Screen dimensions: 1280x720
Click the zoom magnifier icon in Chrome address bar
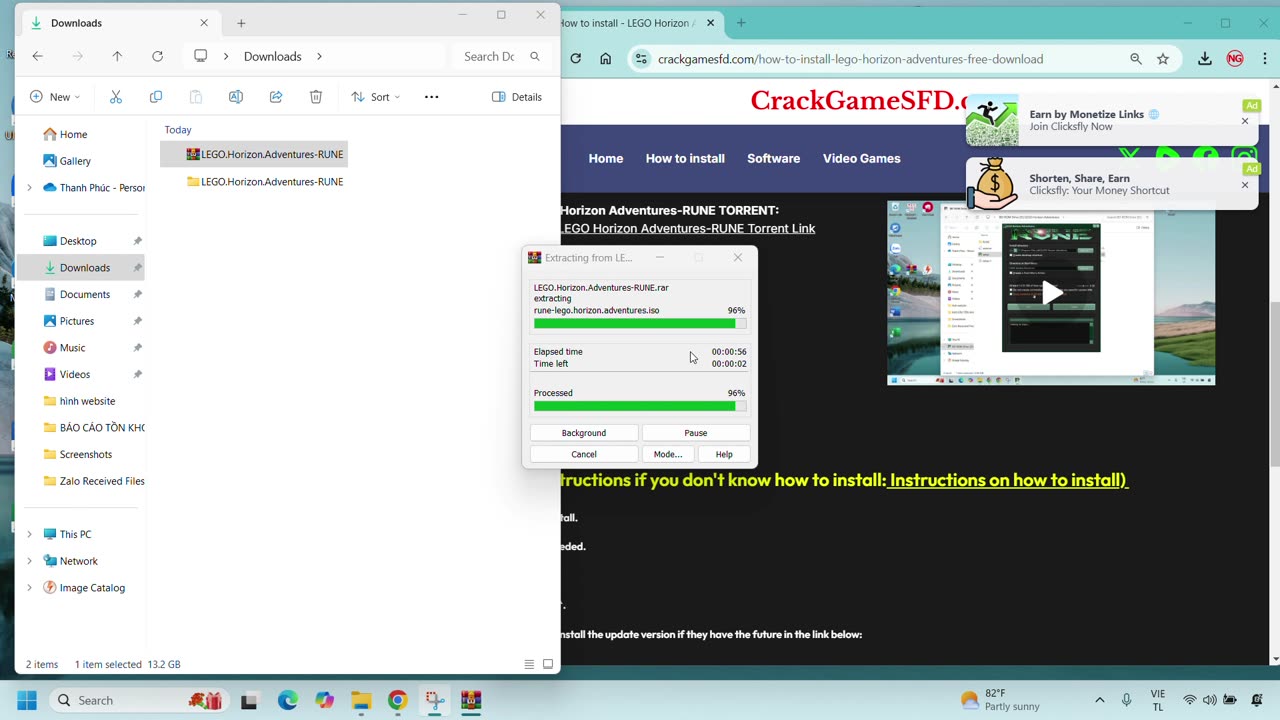[x=1136, y=59]
